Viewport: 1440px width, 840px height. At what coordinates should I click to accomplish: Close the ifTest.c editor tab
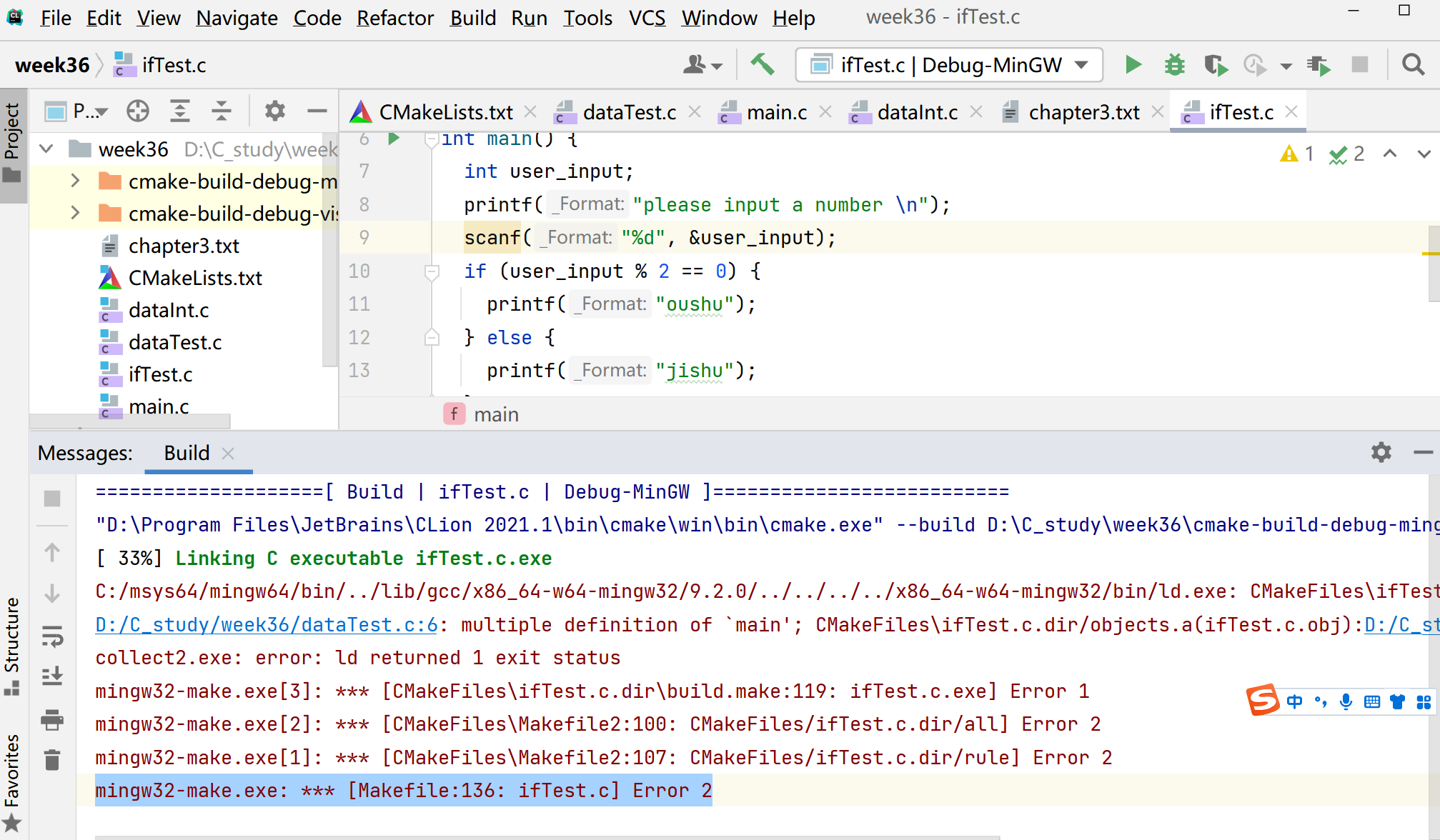point(1291,111)
